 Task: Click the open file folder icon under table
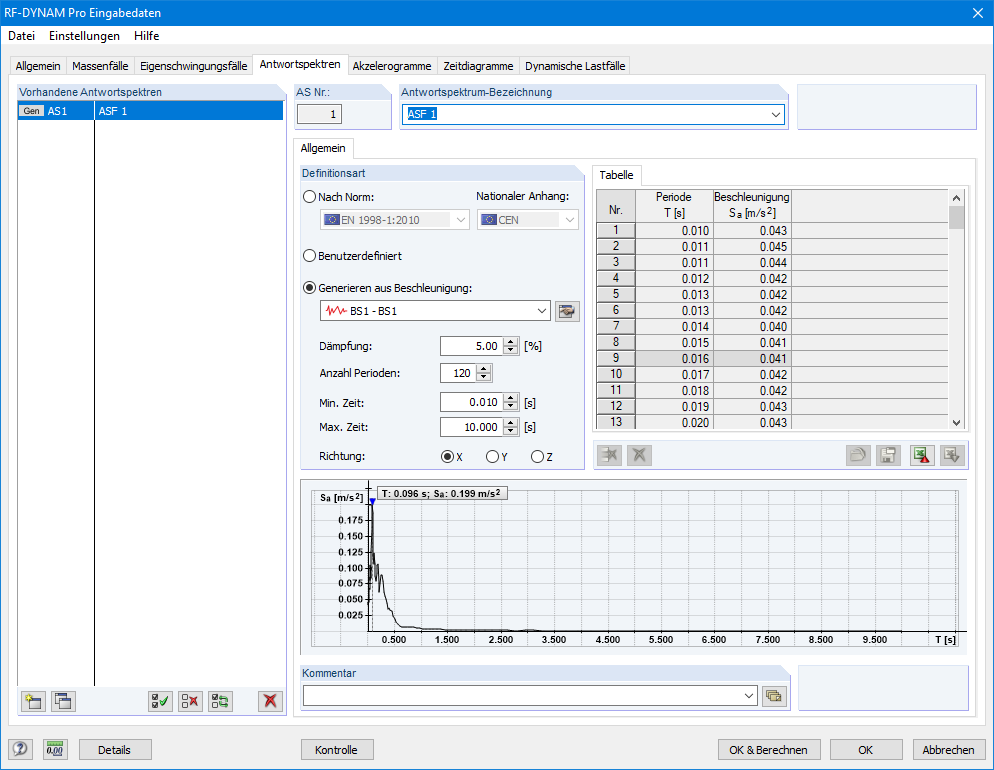[x=858, y=455]
